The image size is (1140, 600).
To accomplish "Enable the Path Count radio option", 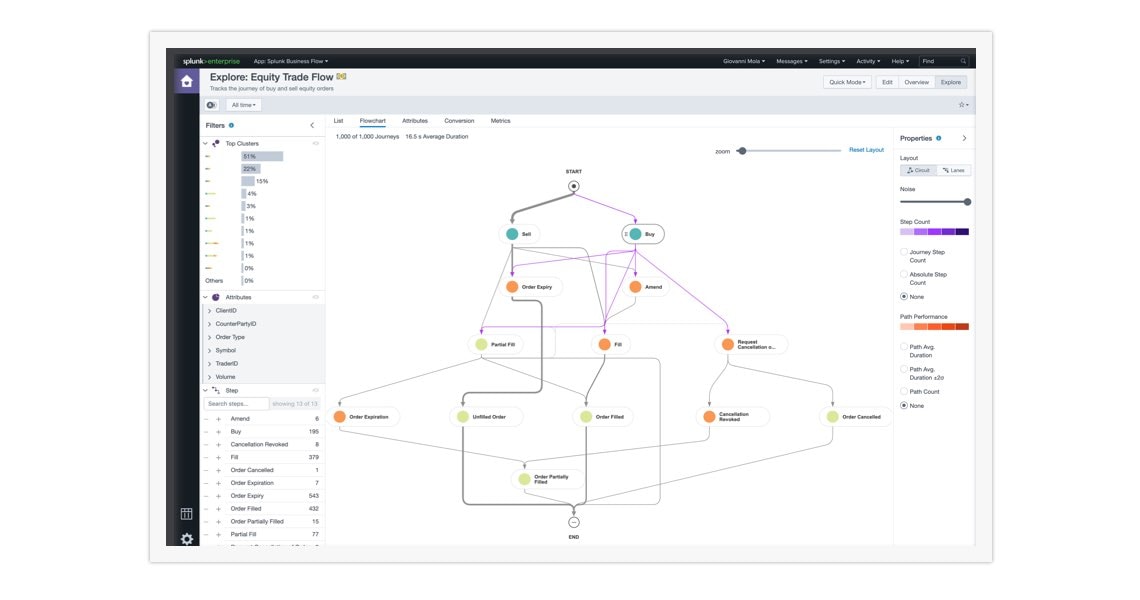I will (905, 391).
